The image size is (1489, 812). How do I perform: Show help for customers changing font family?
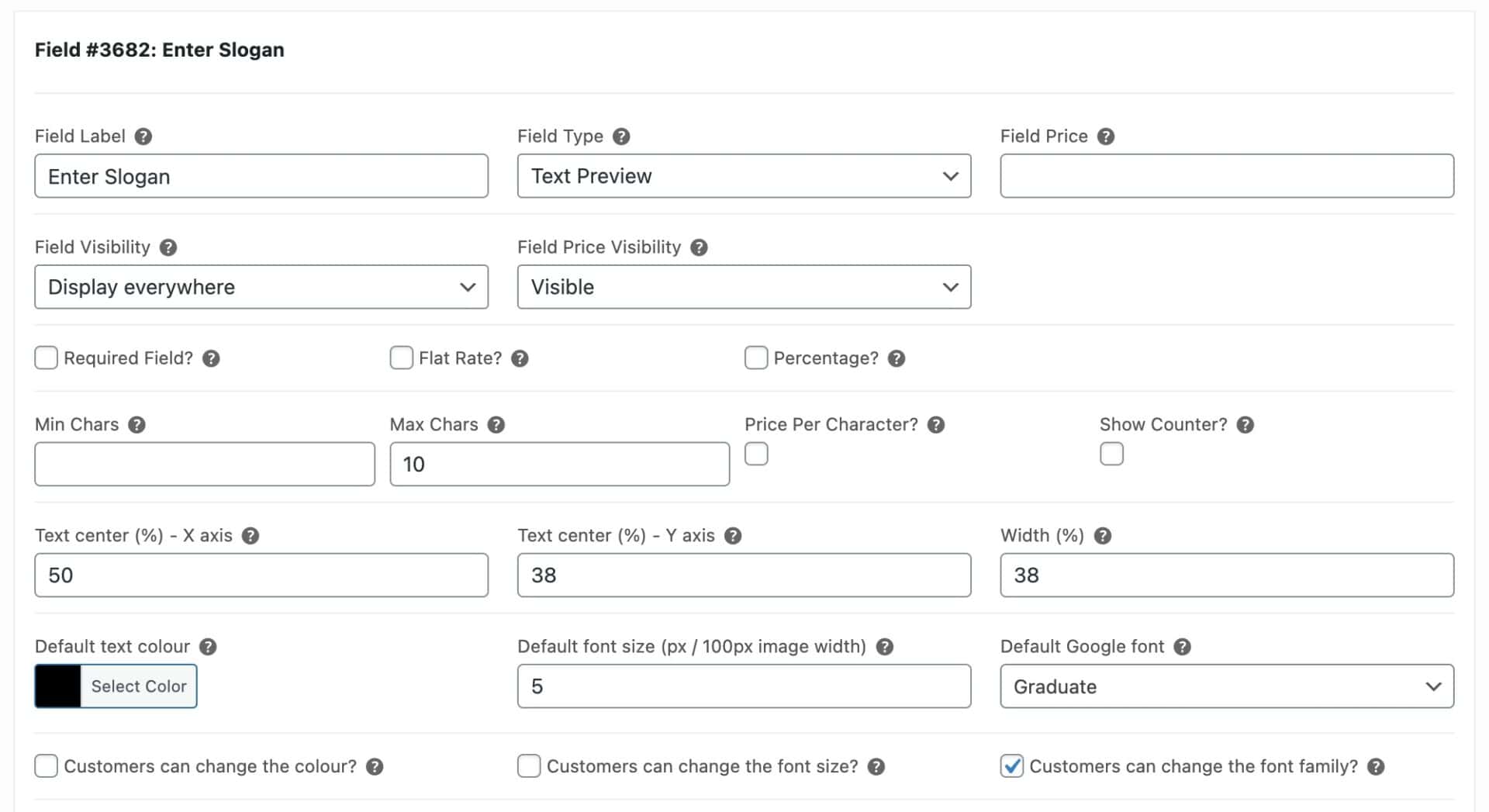coord(1376,767)
